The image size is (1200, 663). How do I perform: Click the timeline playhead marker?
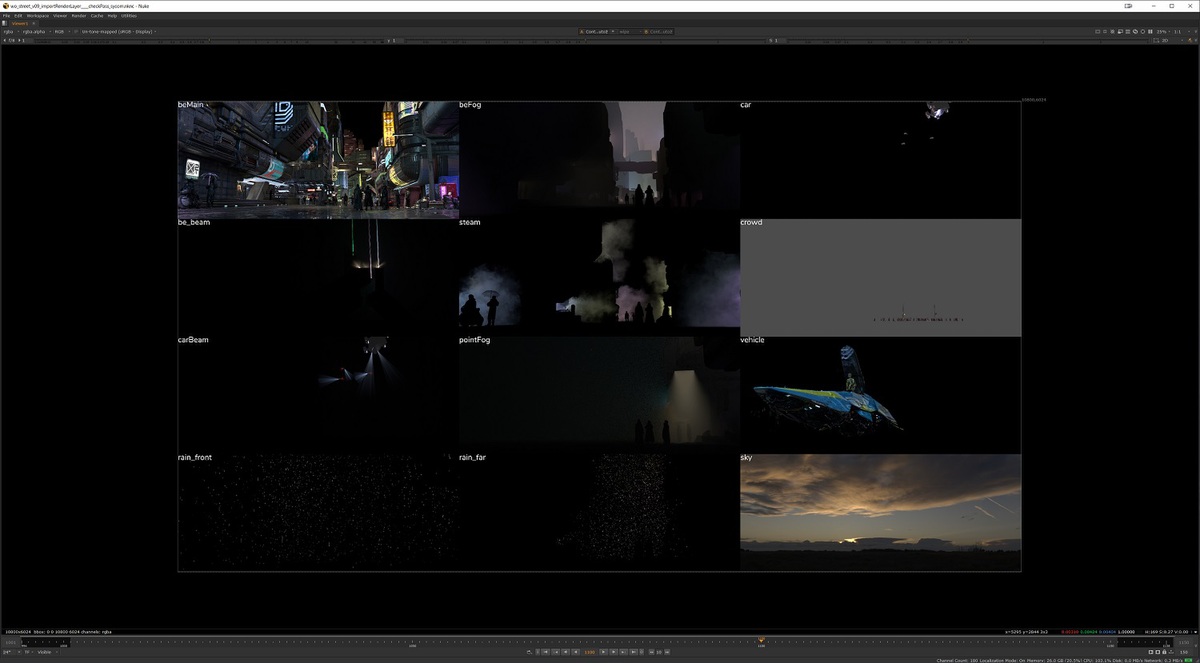[x=761, y=640]
